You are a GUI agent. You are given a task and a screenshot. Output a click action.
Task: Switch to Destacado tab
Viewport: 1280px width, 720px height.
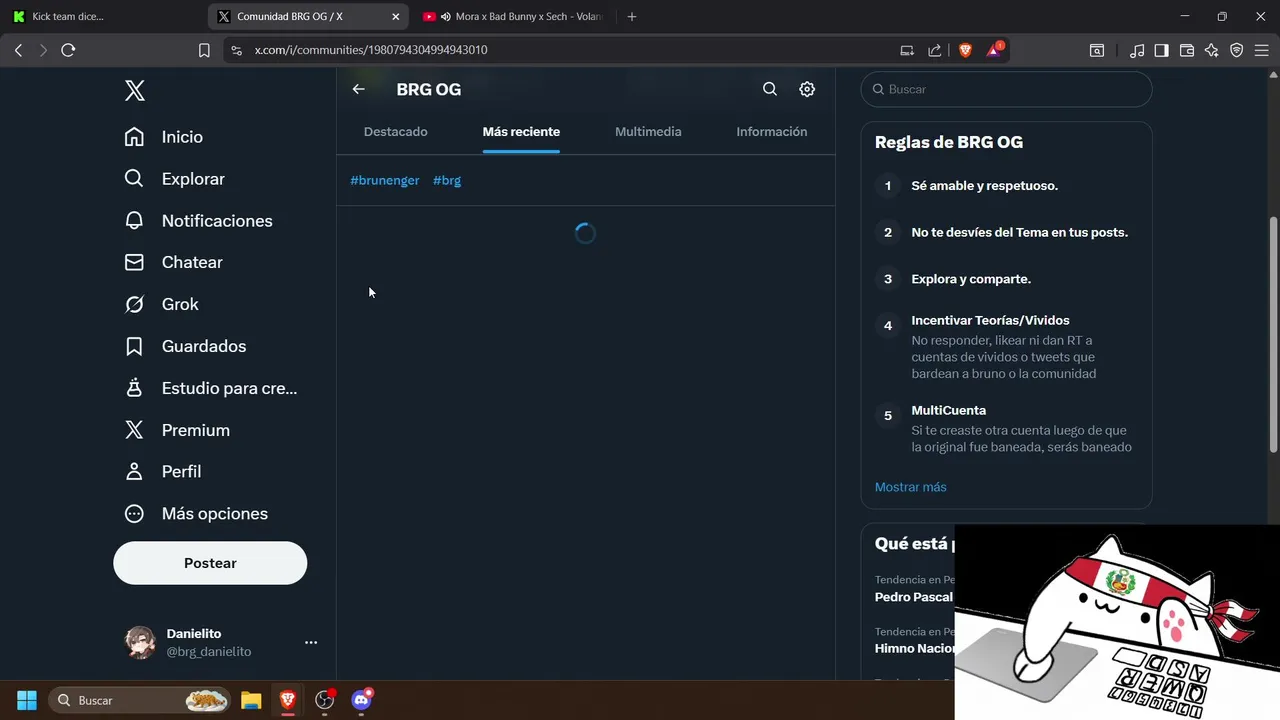(396, 132)
